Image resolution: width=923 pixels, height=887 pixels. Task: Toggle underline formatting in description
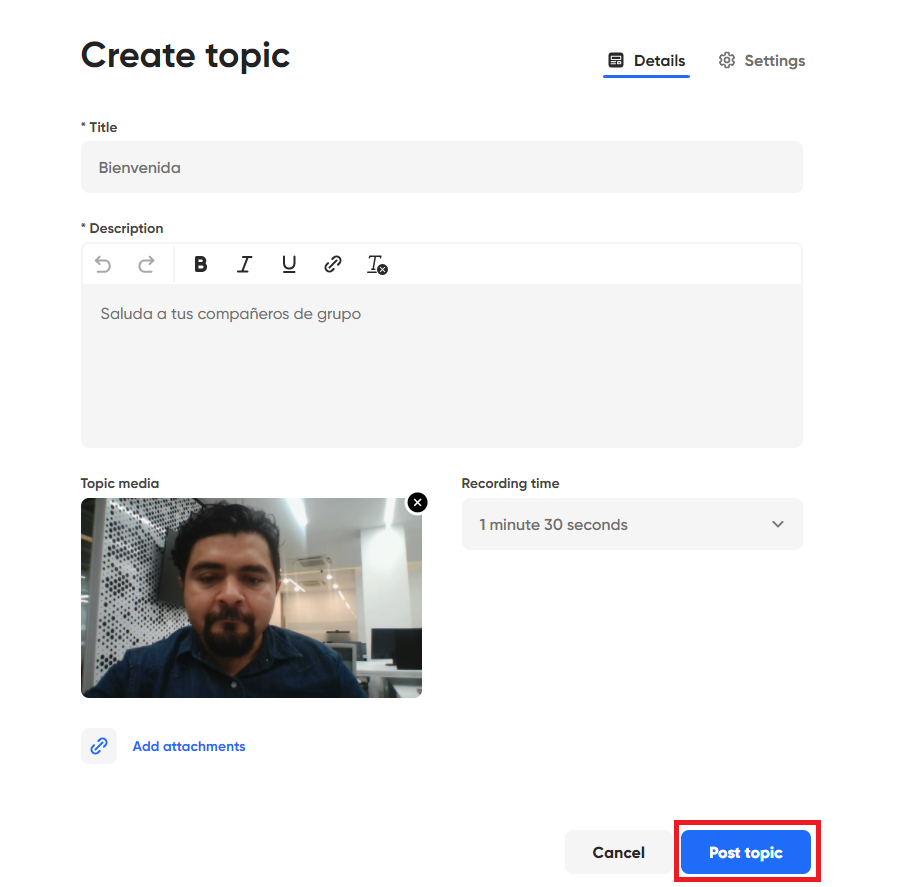click(x=289, y=264)
